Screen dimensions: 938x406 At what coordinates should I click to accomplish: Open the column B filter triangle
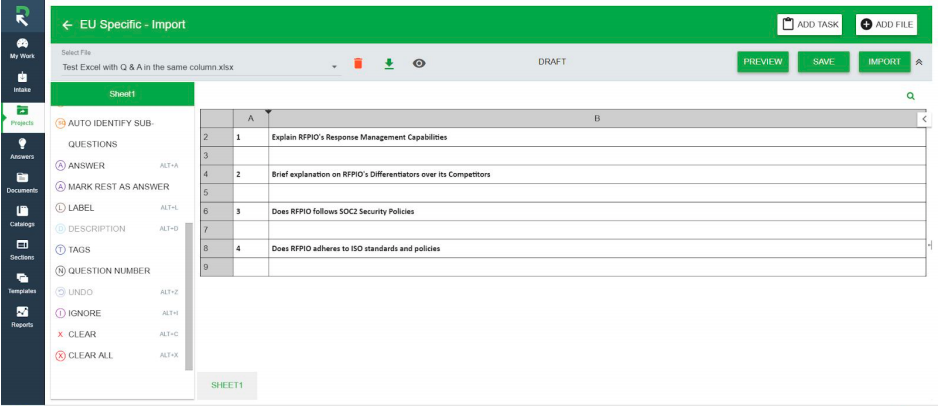pos(269,112)
